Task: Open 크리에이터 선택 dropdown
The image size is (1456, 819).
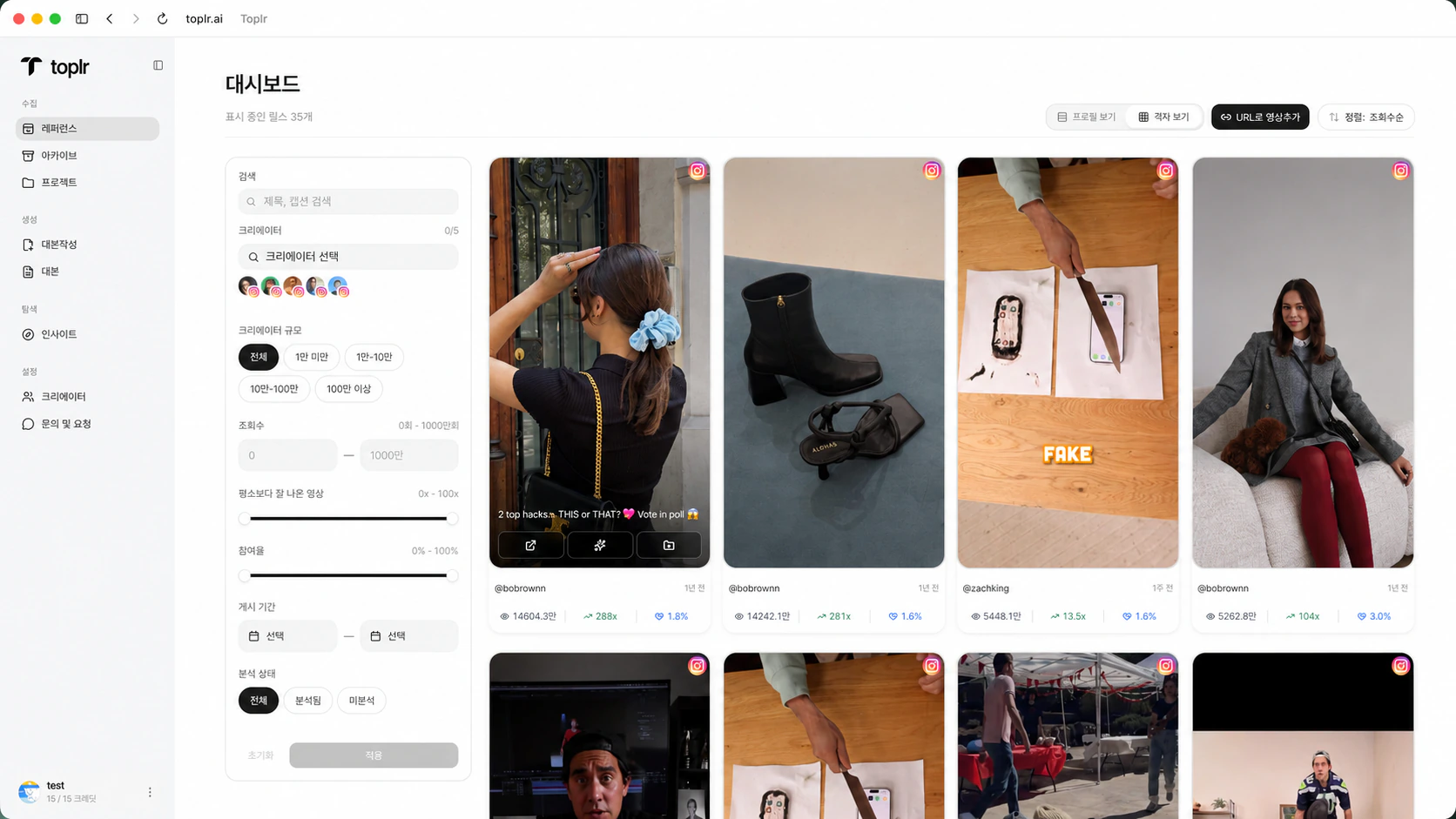Action: tap(348, 257)
